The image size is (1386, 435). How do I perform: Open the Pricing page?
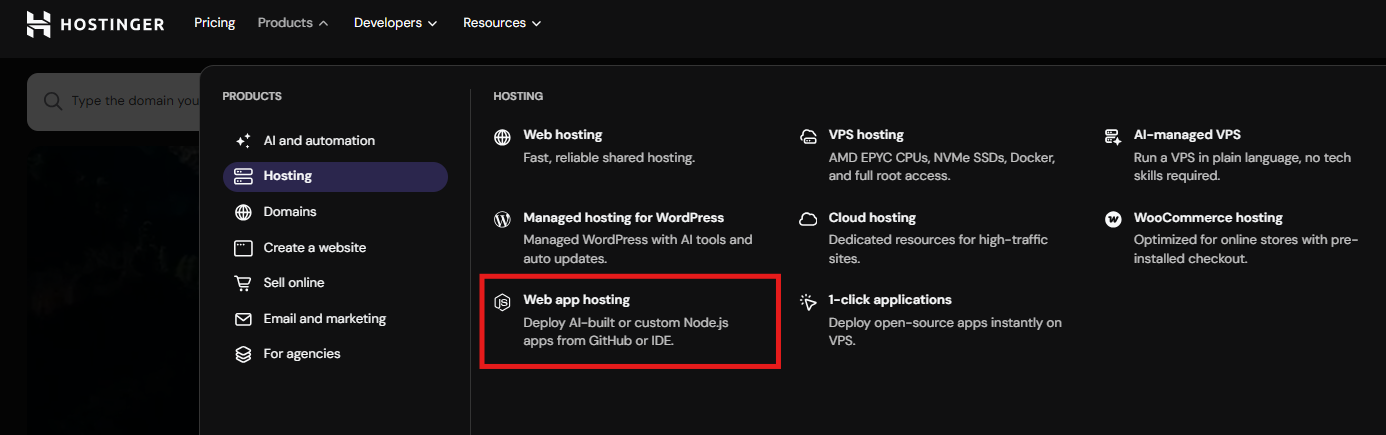coord(214,22)
